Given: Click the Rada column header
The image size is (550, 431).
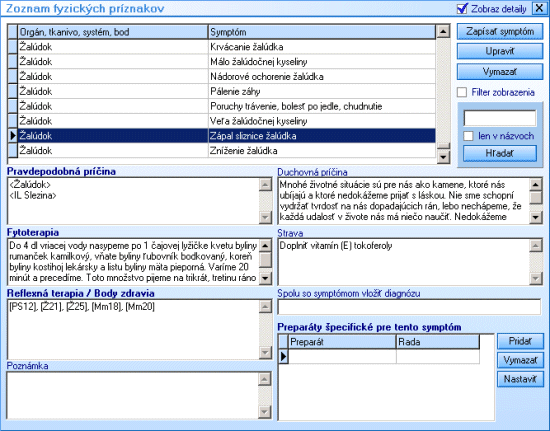Looking at the screenshot, I should (438, 342).
